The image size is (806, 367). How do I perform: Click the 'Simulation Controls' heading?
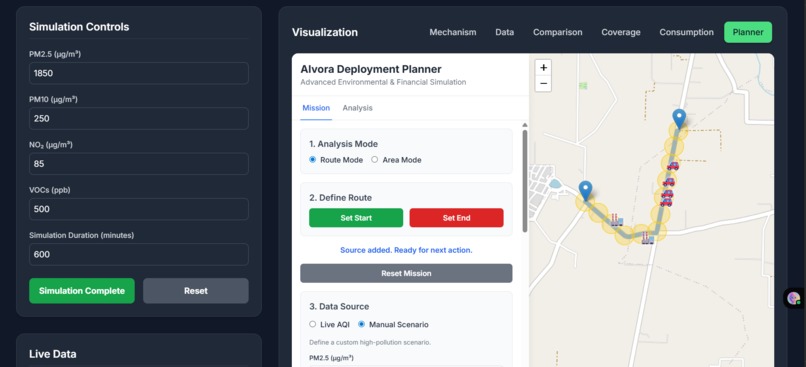pyautogui.click(x=79, y=27)
